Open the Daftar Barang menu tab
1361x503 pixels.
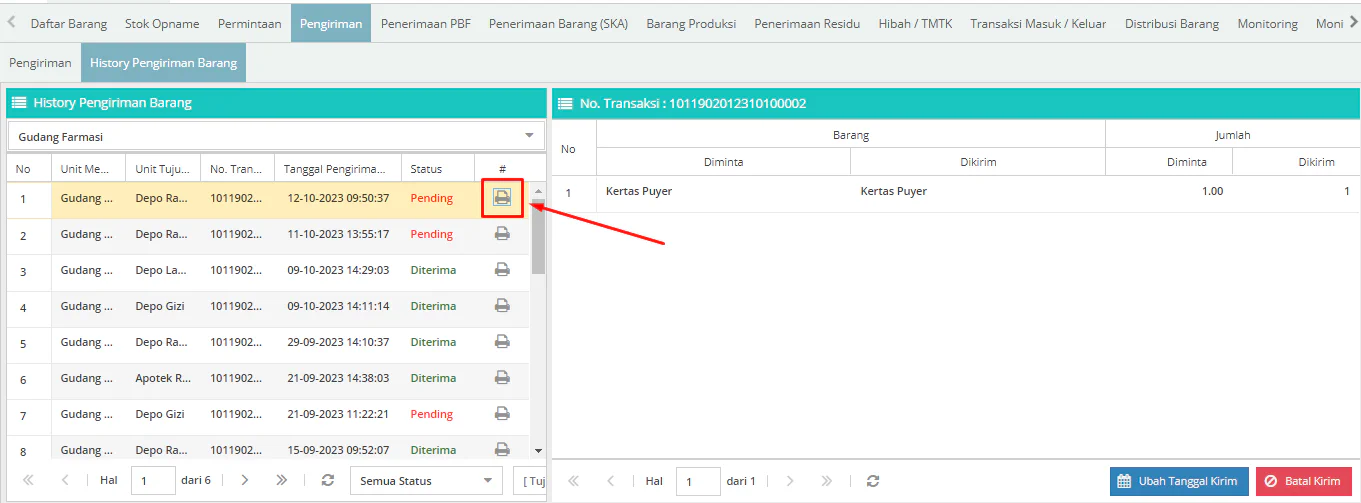click(x=69, y=23)
